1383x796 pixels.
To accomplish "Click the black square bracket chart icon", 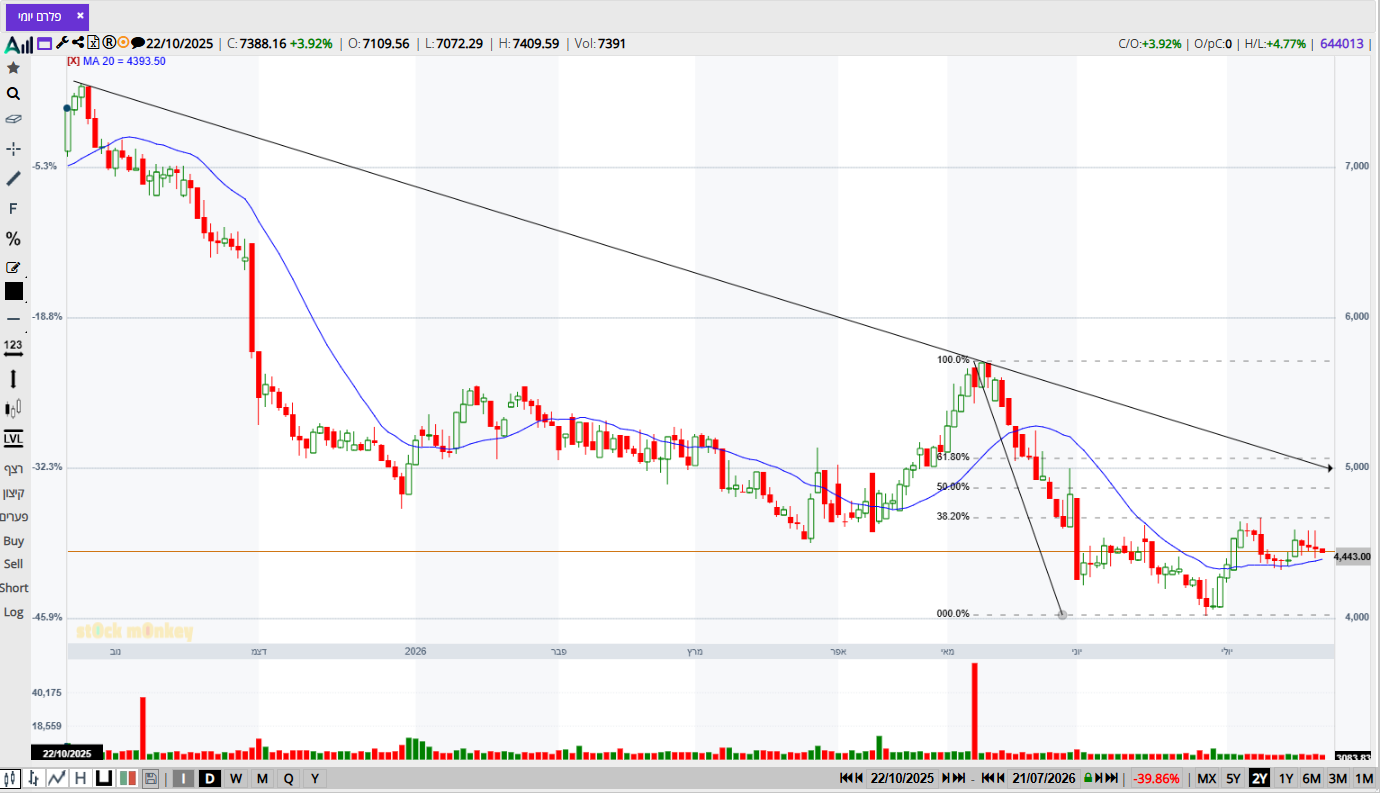I will tap(102, 779).
